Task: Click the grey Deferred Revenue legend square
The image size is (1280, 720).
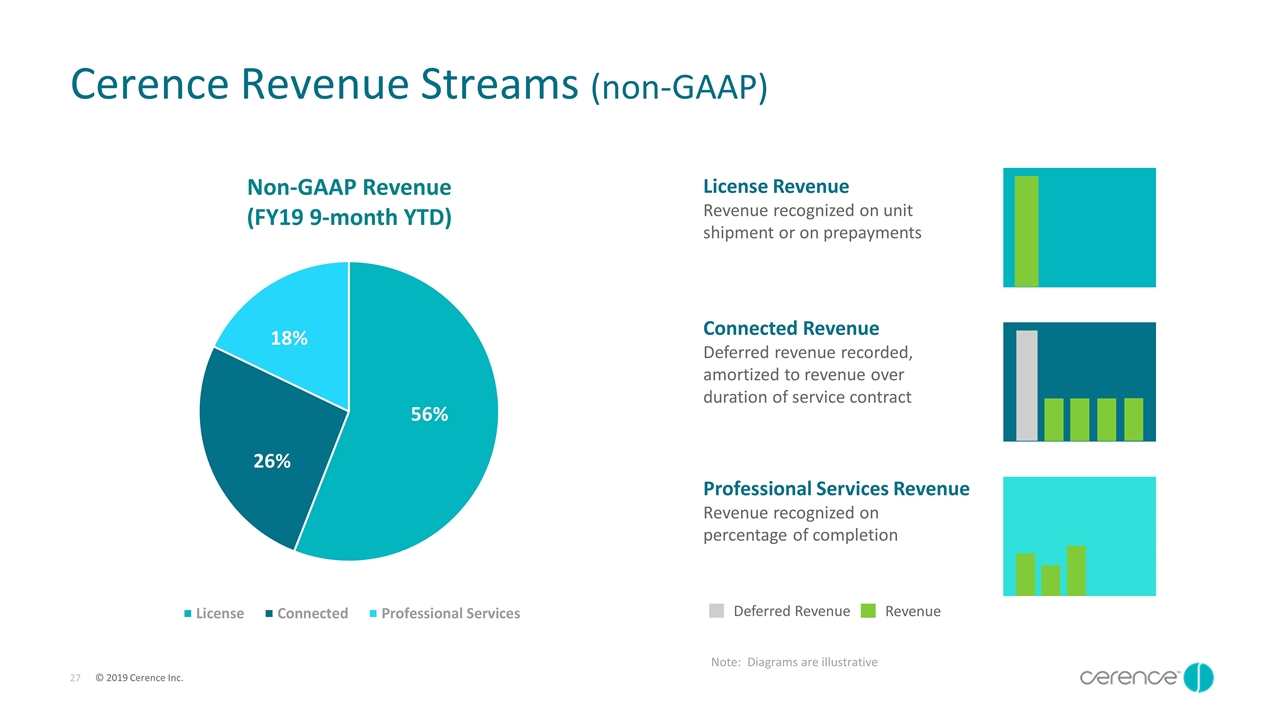Action: click(x=717, y=611)
